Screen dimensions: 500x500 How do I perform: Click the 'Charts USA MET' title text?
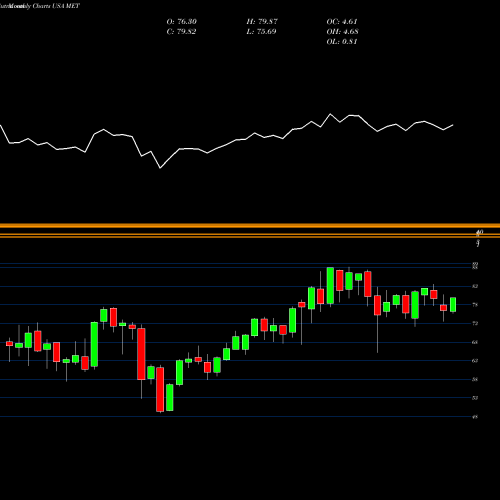click(x=56, y=6)
